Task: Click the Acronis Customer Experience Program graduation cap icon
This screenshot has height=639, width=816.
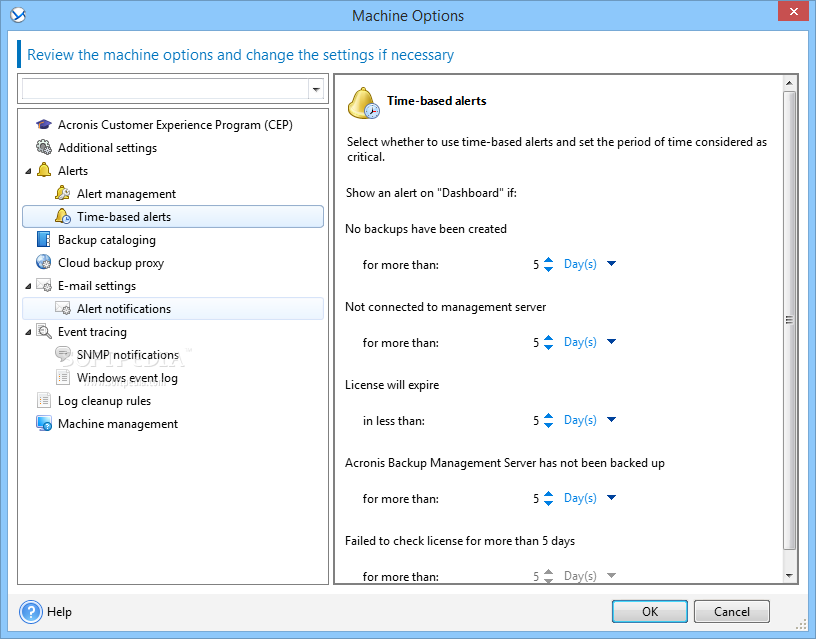Action: point(44,124)
